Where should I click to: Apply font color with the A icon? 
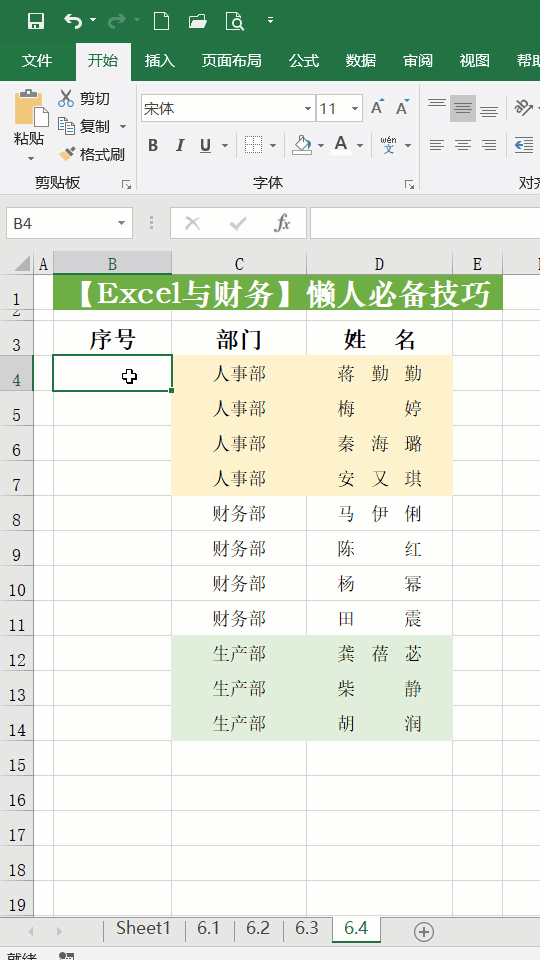click(x=341, y=145)
